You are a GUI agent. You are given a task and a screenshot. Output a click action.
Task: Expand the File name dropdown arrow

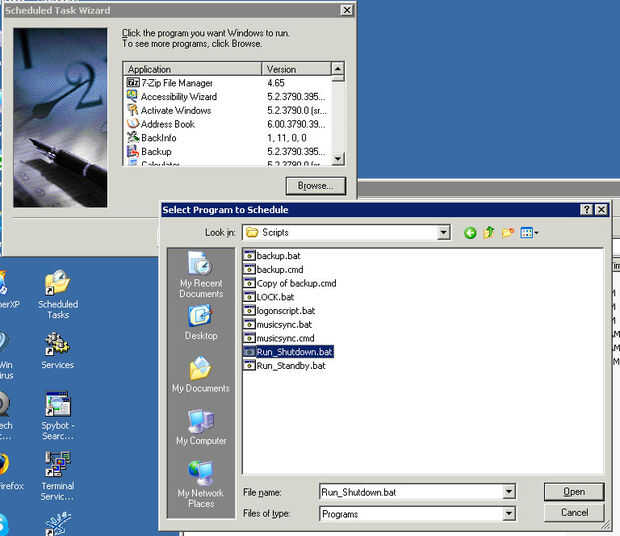tap(508, 492)
